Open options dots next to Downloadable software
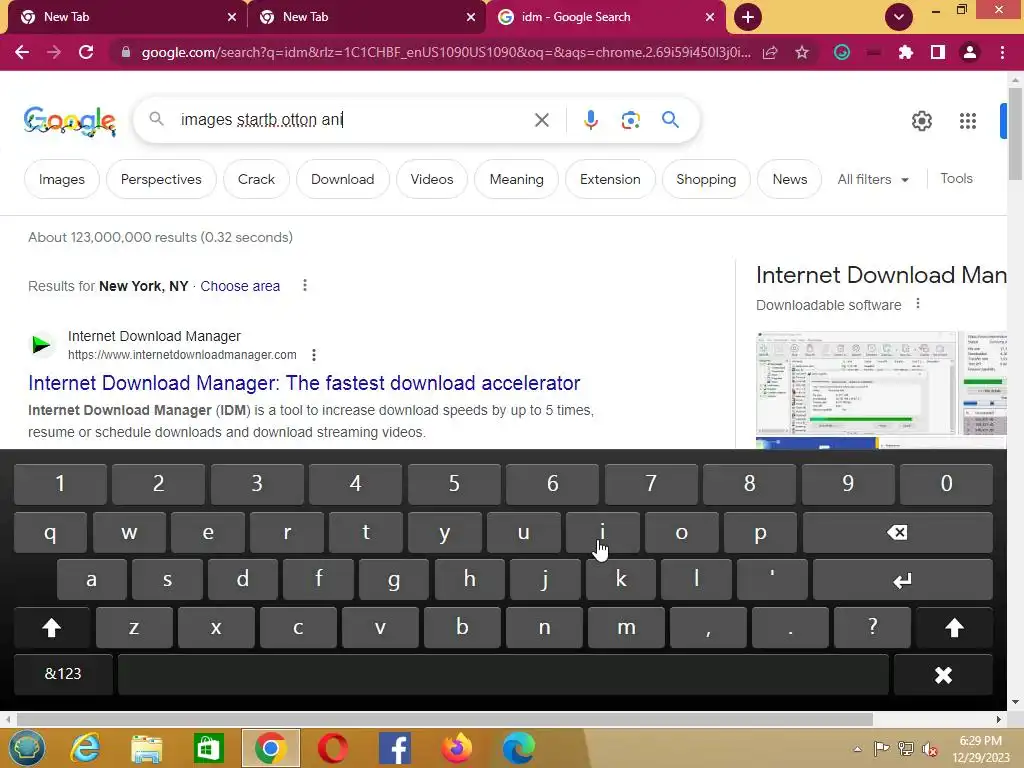 coord(918,304)
